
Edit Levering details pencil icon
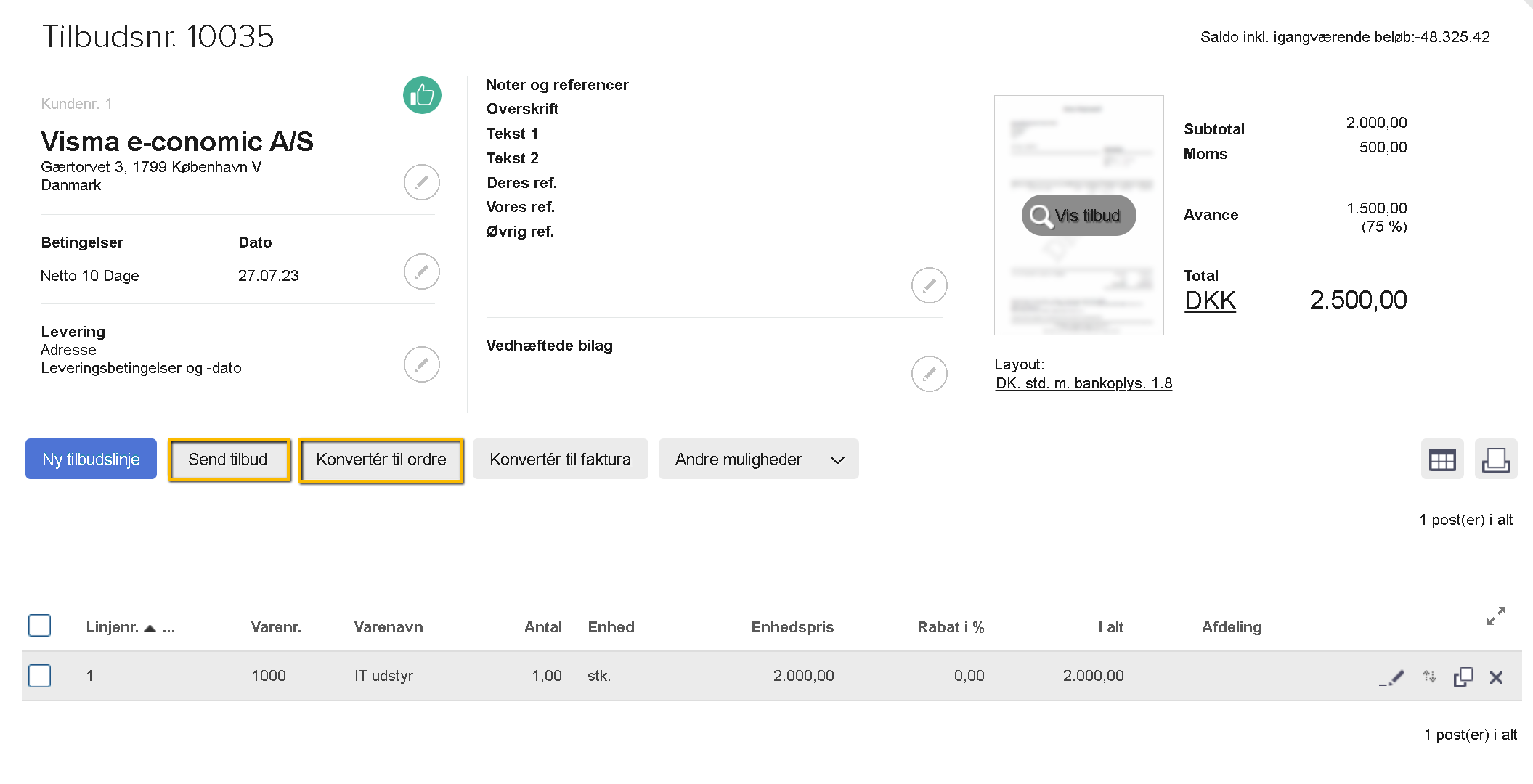[x=422, y=364]
